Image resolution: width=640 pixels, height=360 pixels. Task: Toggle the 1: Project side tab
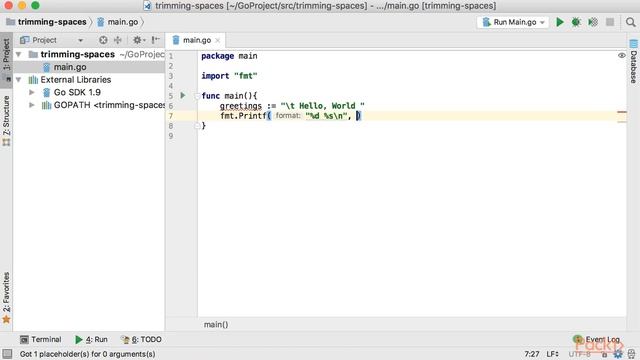pyautogui.click(x=6, y=59)
